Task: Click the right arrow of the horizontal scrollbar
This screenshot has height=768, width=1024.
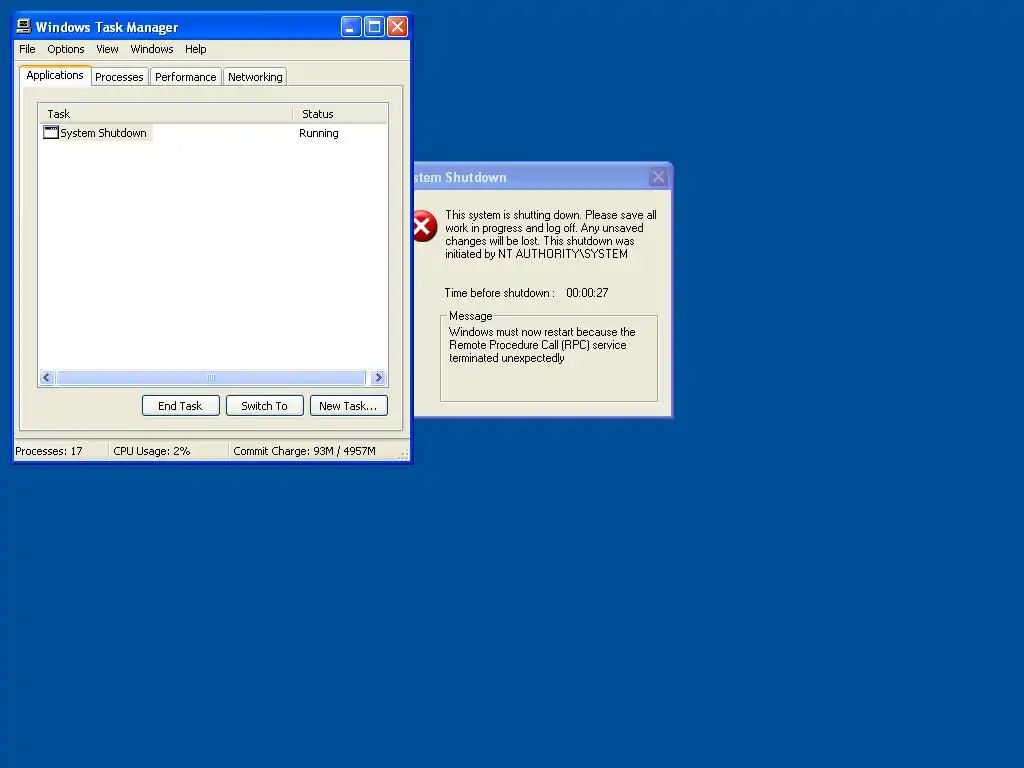Action: [x=378, y=377]
